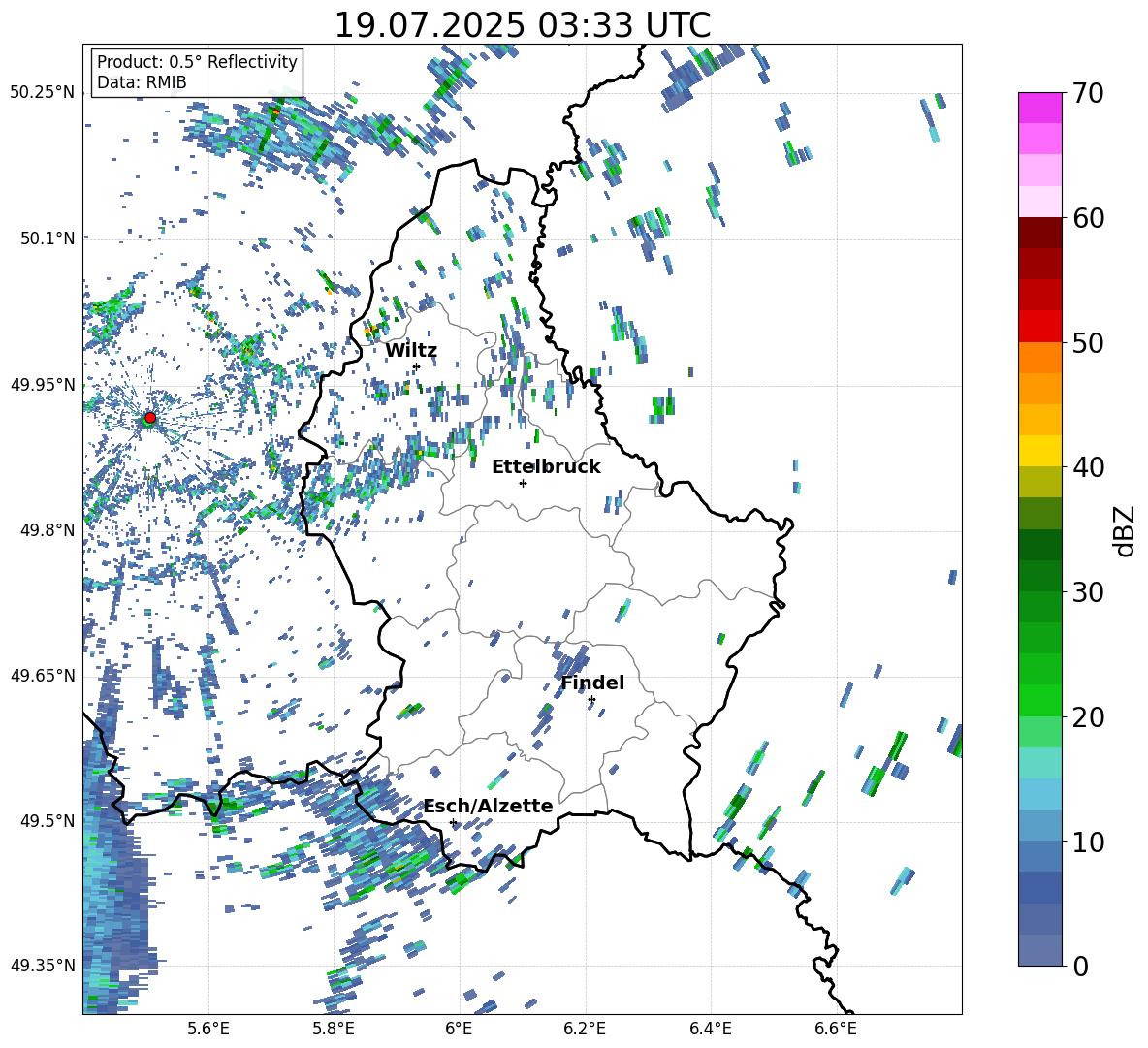Click the Wiltz station cross marker

click(416, 366)
